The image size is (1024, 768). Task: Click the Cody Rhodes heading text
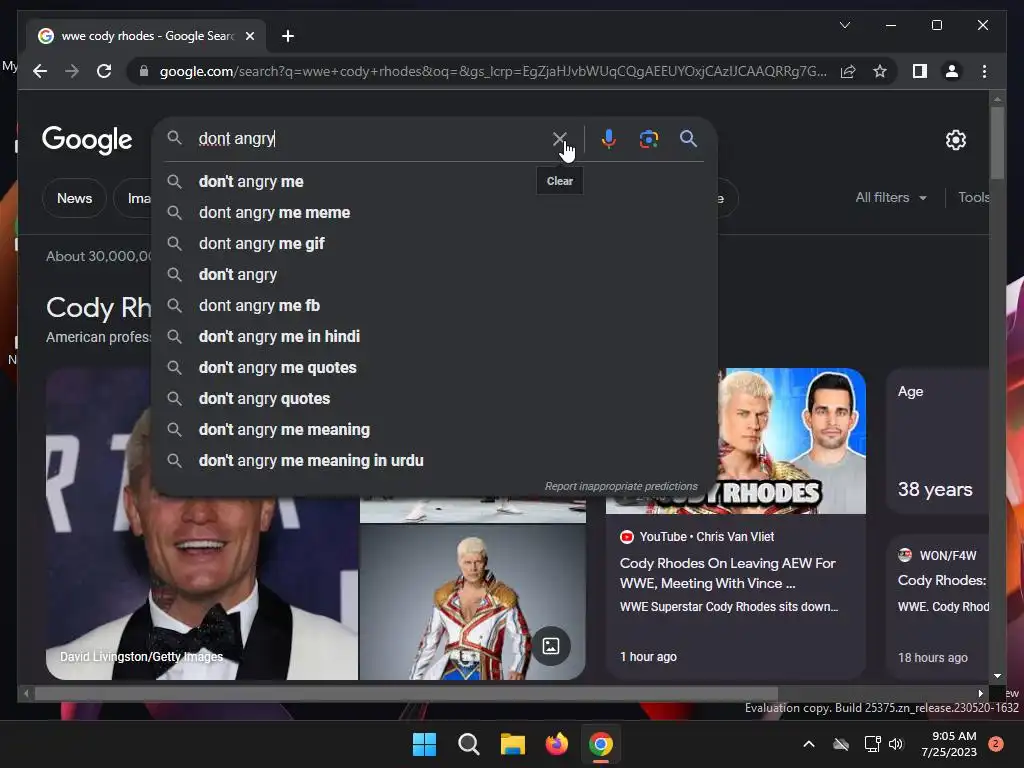99,308
